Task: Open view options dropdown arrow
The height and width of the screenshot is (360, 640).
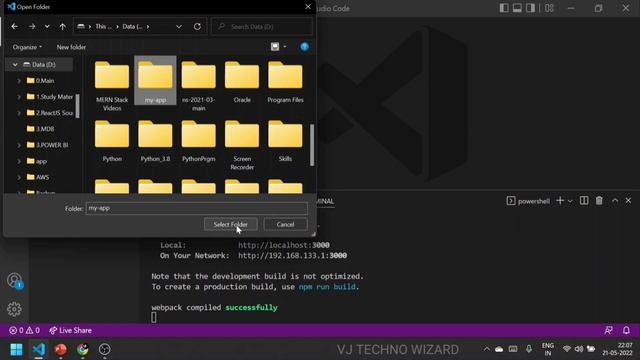Action: click(285, 47)
